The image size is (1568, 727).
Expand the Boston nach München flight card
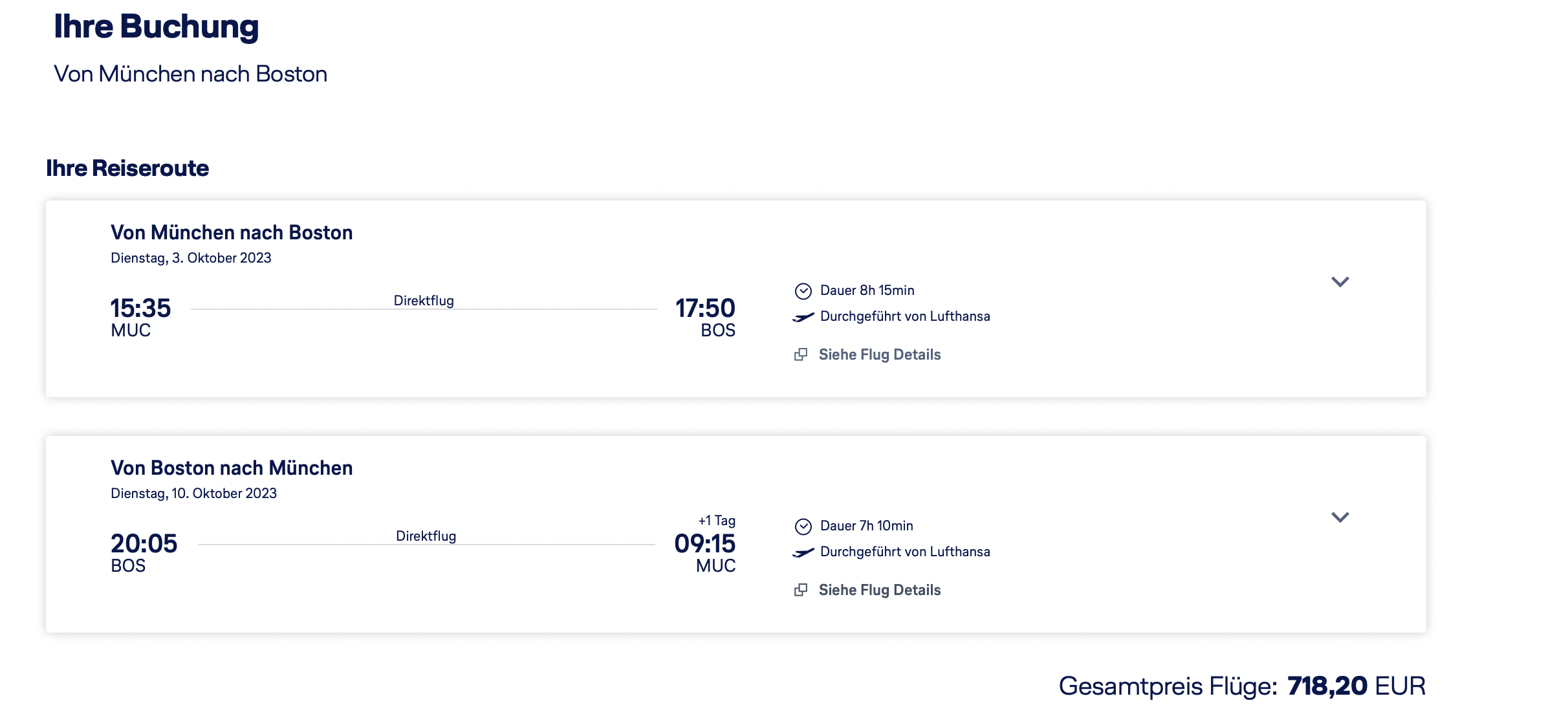click(1340, 517)
